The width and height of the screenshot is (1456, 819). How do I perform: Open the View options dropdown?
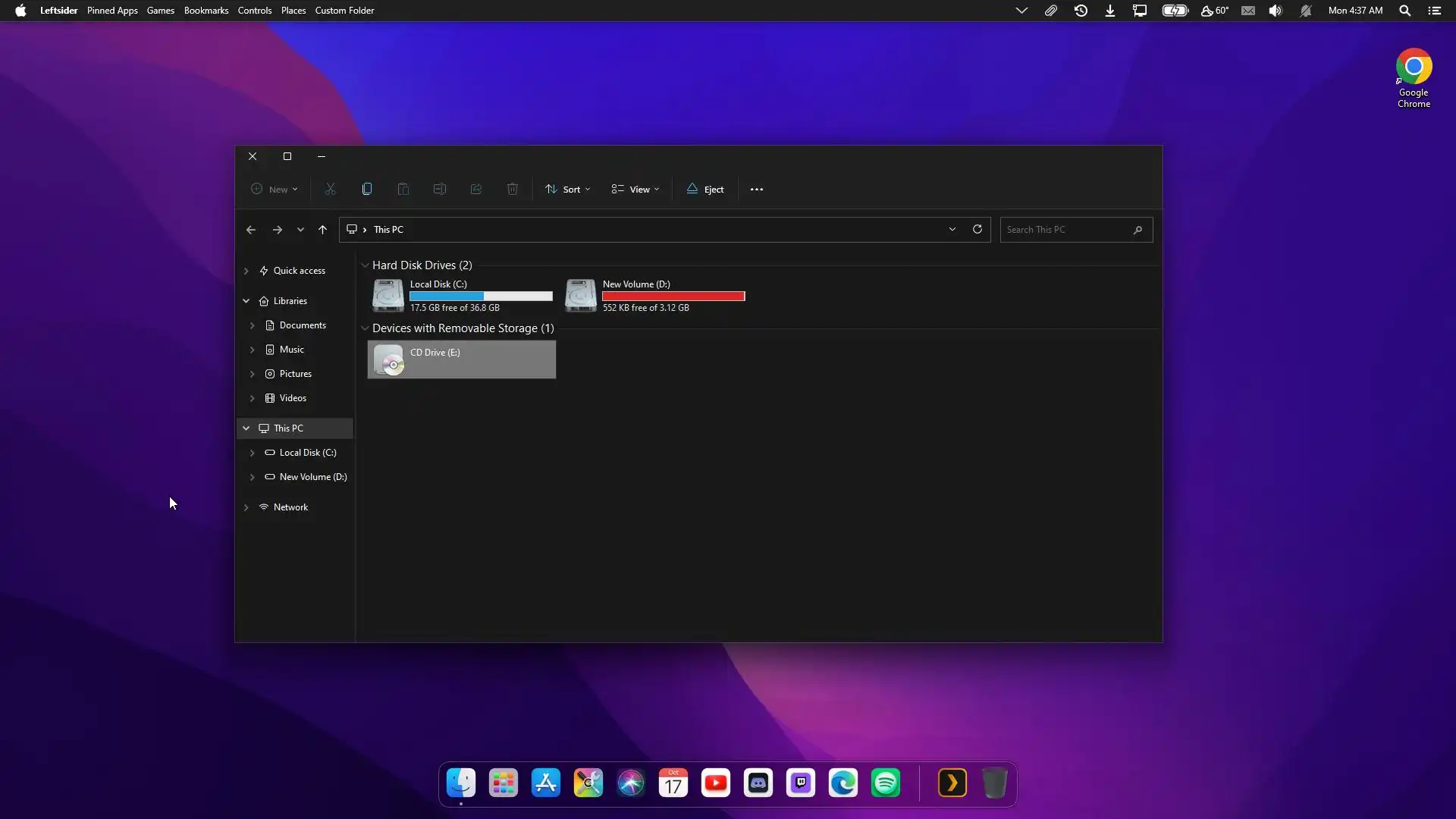coord(635,190)
